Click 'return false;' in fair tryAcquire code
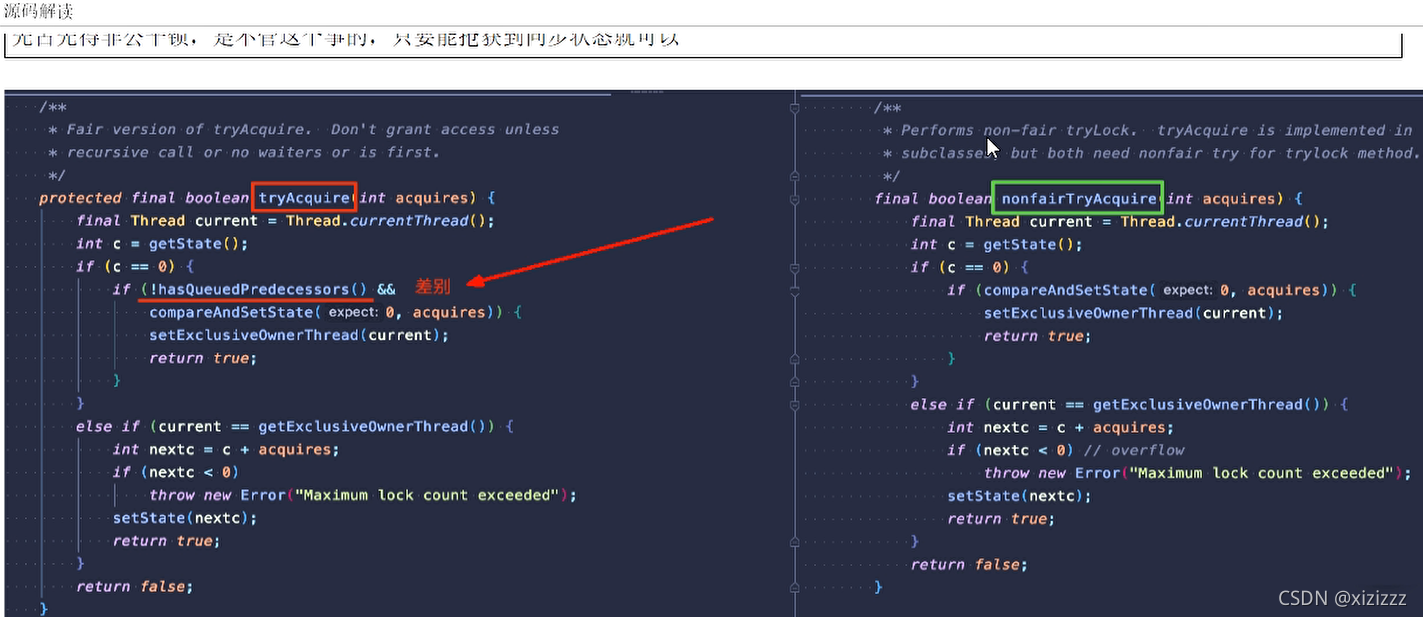Screen dimensions: 1423x617 134,586
